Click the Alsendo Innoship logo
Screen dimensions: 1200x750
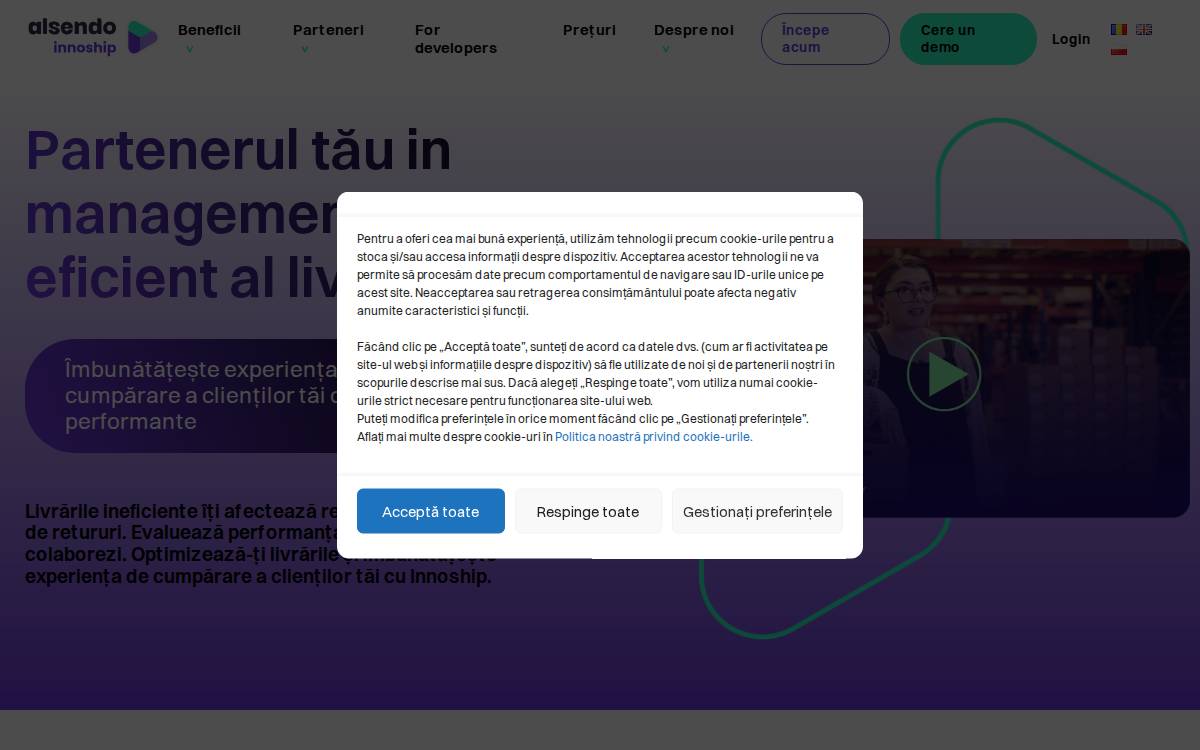coord(93,37)
